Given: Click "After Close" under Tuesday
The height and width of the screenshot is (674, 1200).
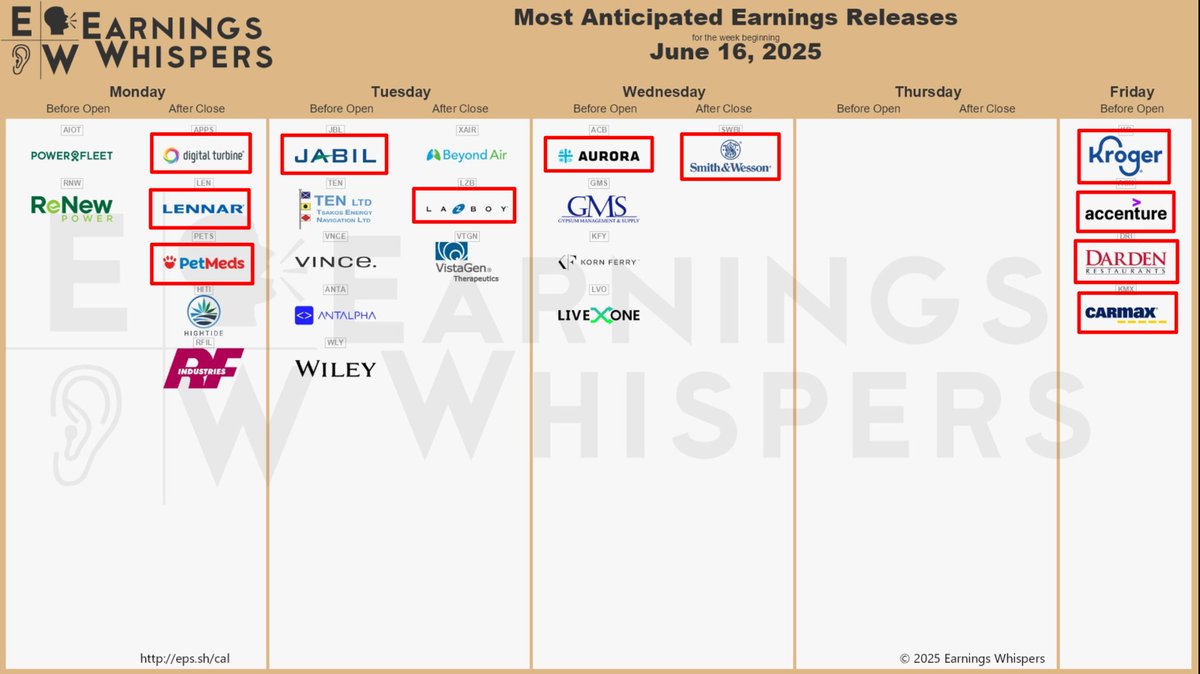Looking at the screenshot, I should (460, 109).
